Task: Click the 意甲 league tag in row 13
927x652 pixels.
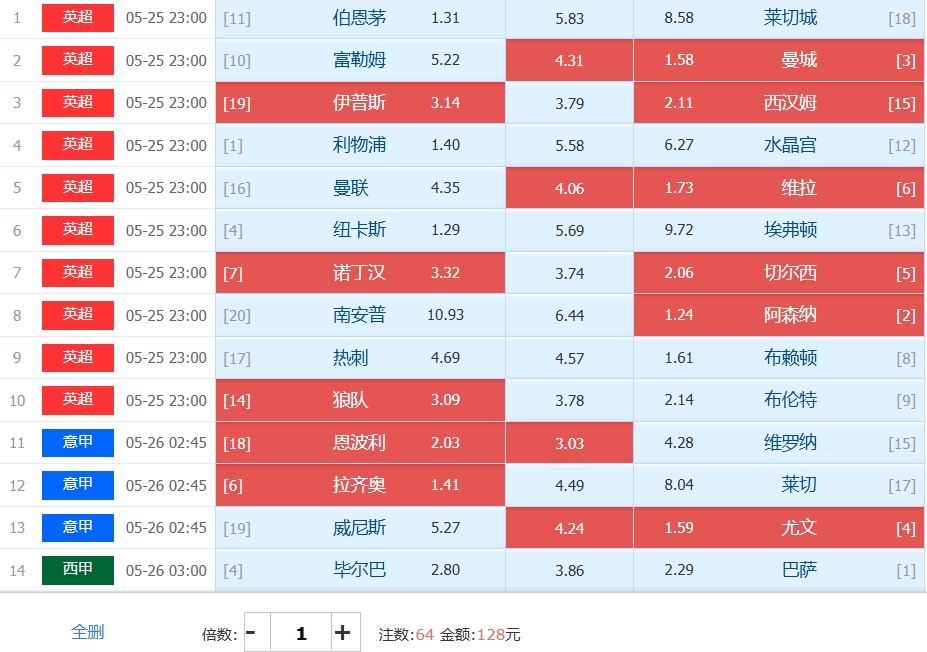Action: (77, 528)
